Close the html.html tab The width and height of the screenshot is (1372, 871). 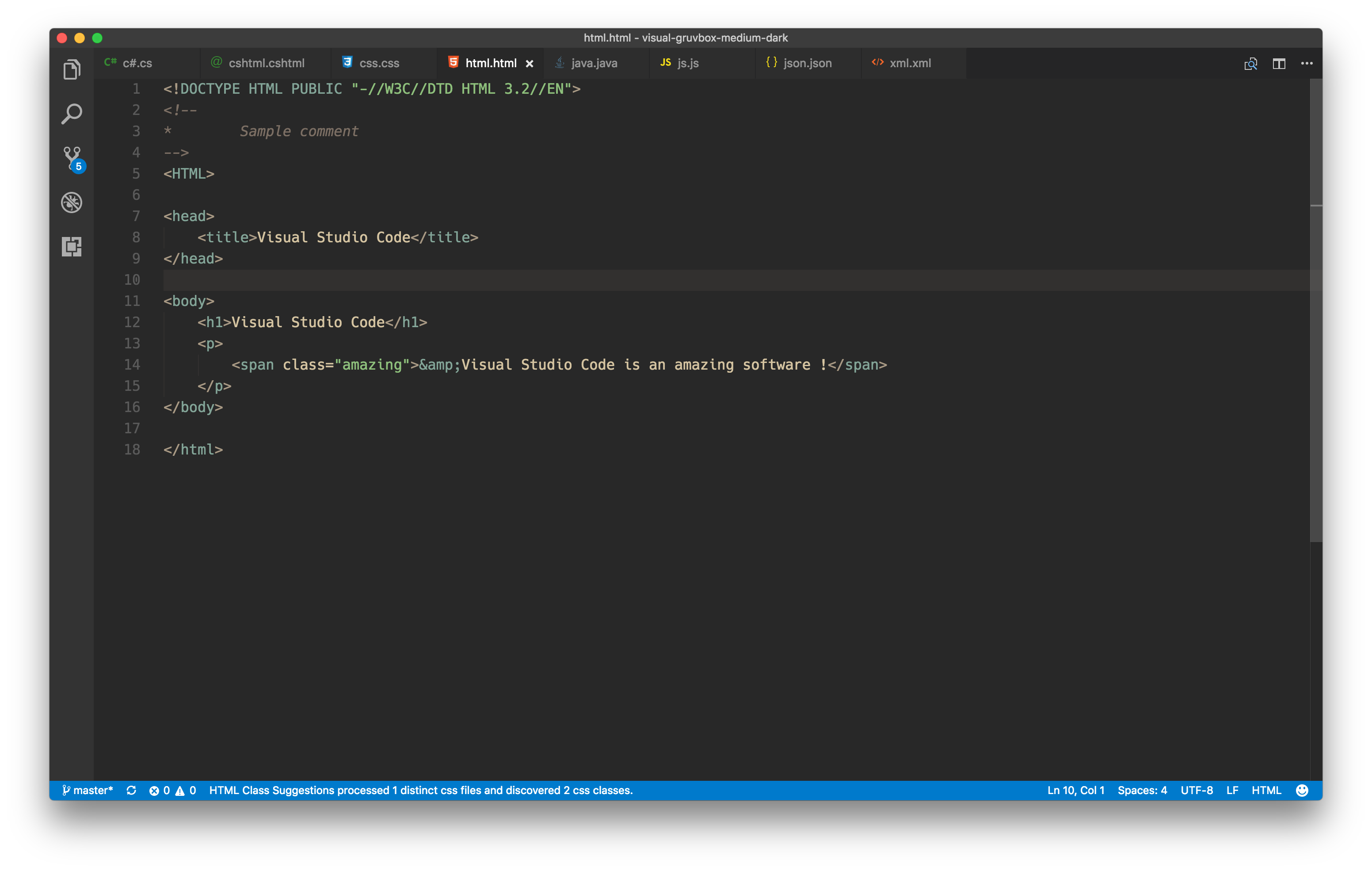click(530, 64)
